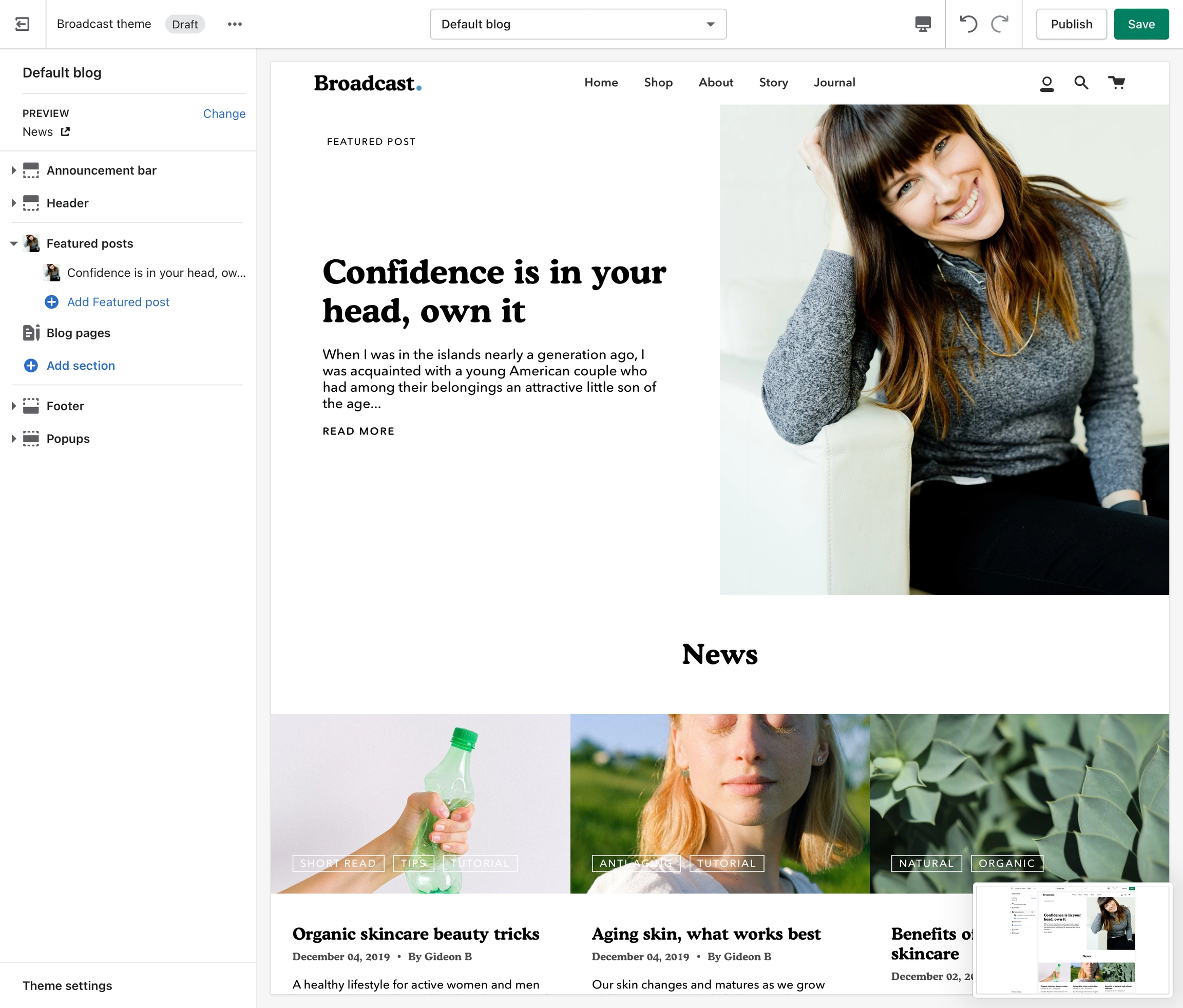The image size is (1183, 1008).
Task: Open the shopping cart icon
Action: coord(1116,83)
